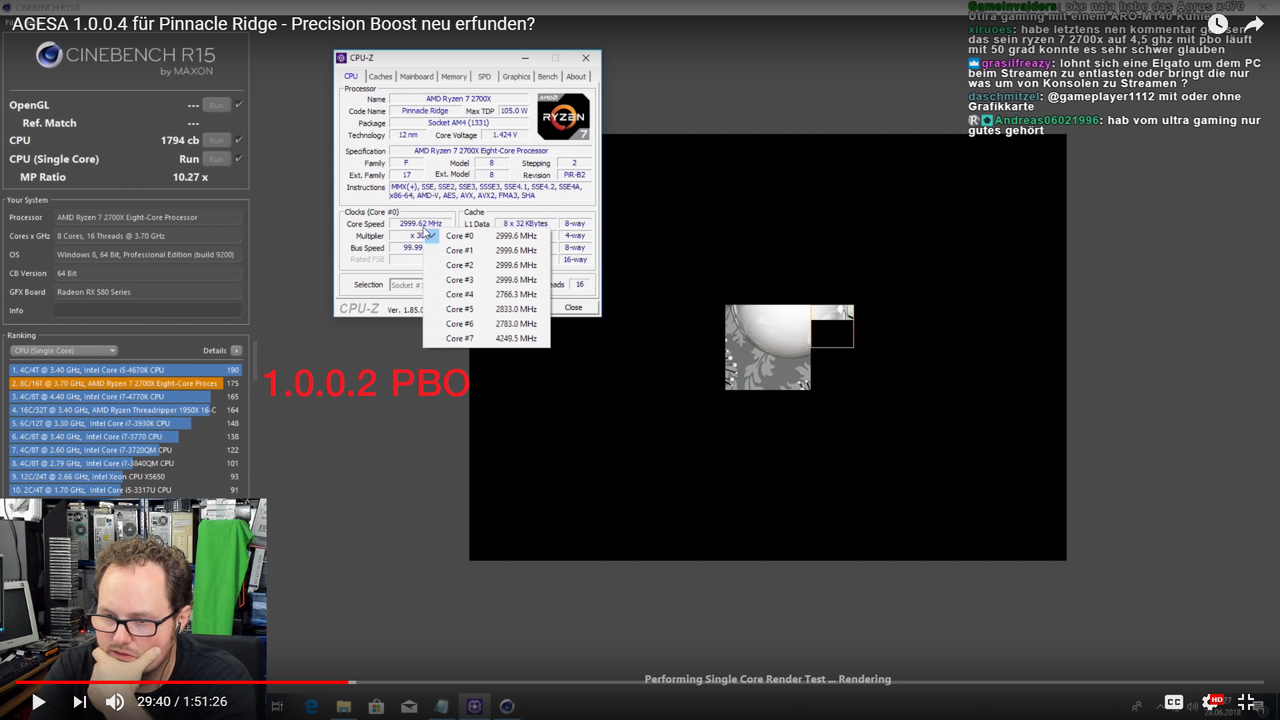Click Run button next to OpenGL
This screenshot has height=720, width=1280.
click(x=215, y=105)
